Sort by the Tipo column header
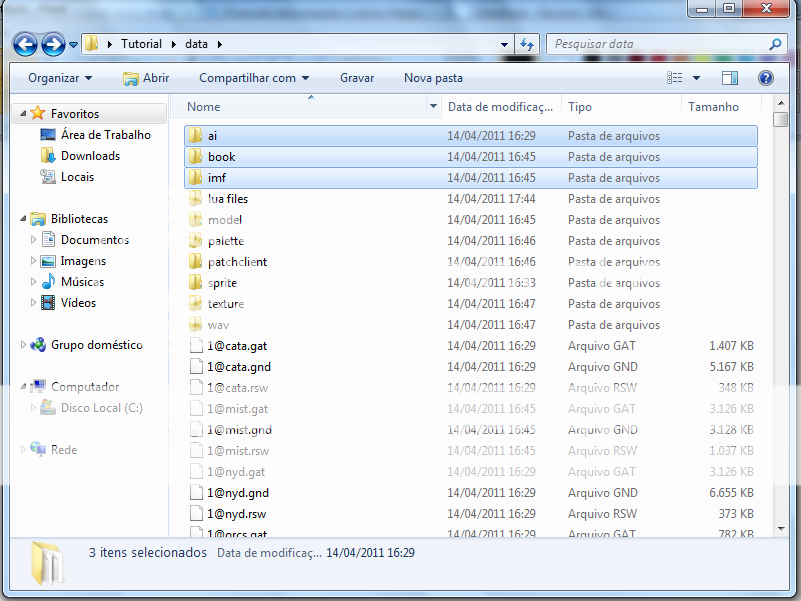This screenshot has height=601, width=801. click(x=580, y=107)
